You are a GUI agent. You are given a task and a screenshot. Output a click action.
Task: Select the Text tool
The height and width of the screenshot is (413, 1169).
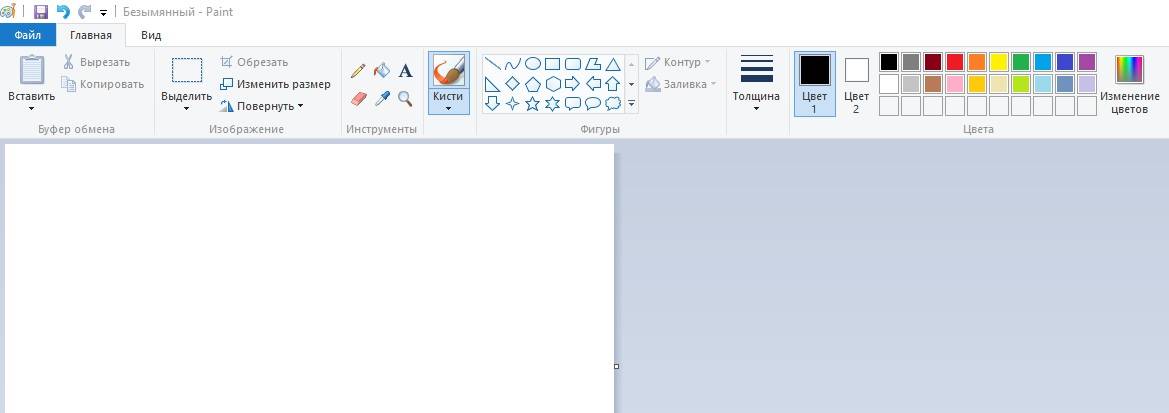[405, 71]
